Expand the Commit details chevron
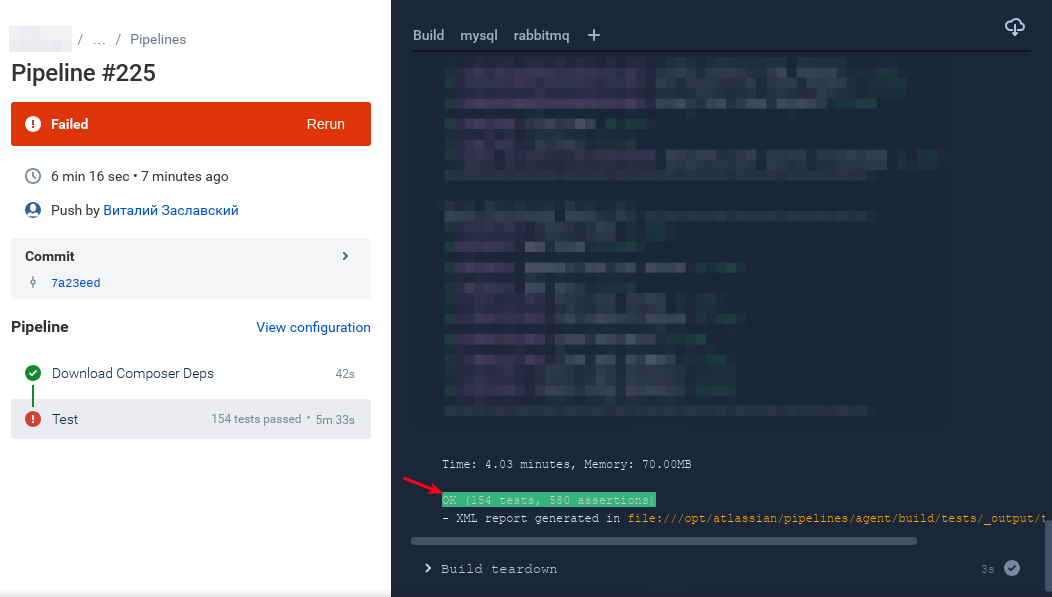The width and height of the screenshot is (1052, 597). pyautogui.click(x=346, y=256)
